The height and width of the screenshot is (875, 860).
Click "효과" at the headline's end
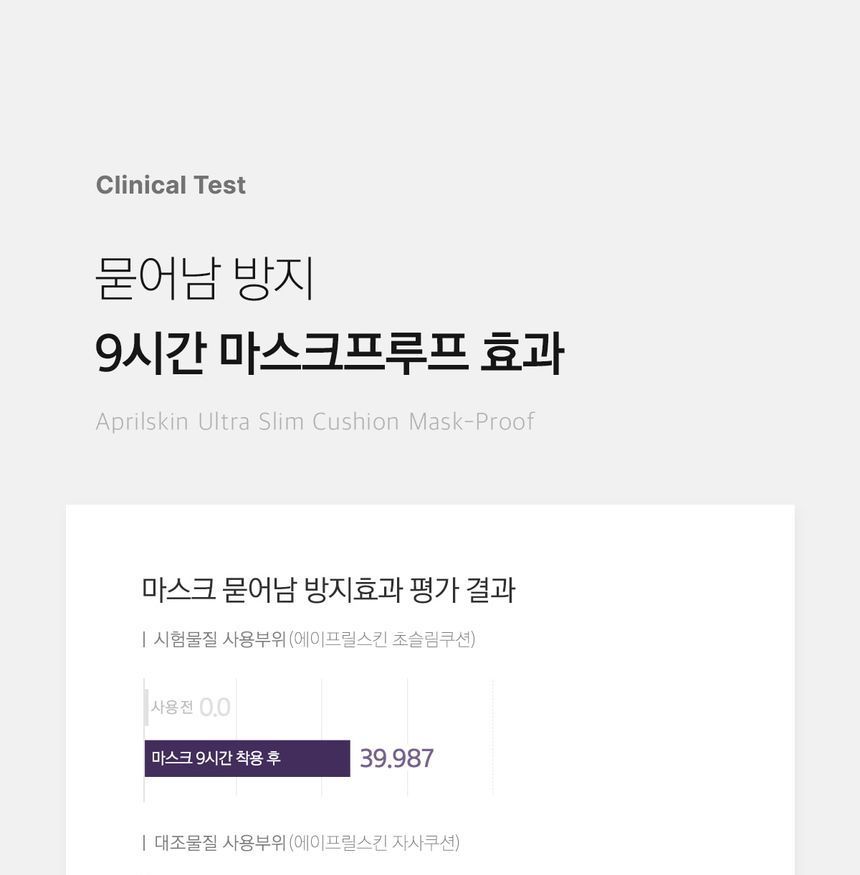point(521,354)
